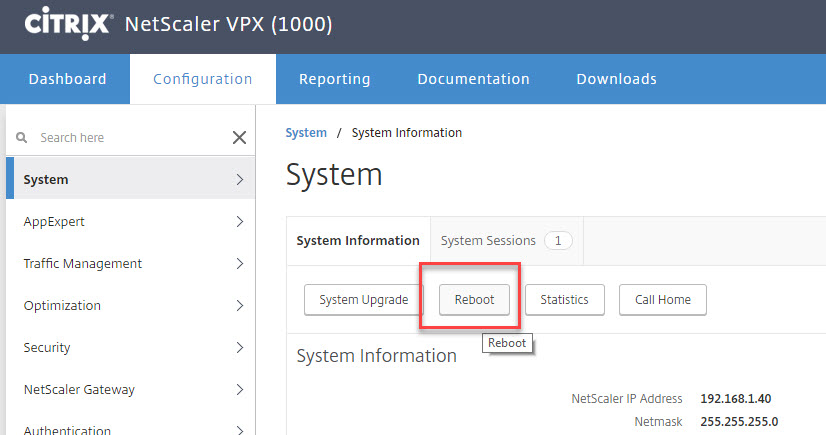Focus the 'Search here' field
The width and height of the screenshot is (826, 435).
132,137
